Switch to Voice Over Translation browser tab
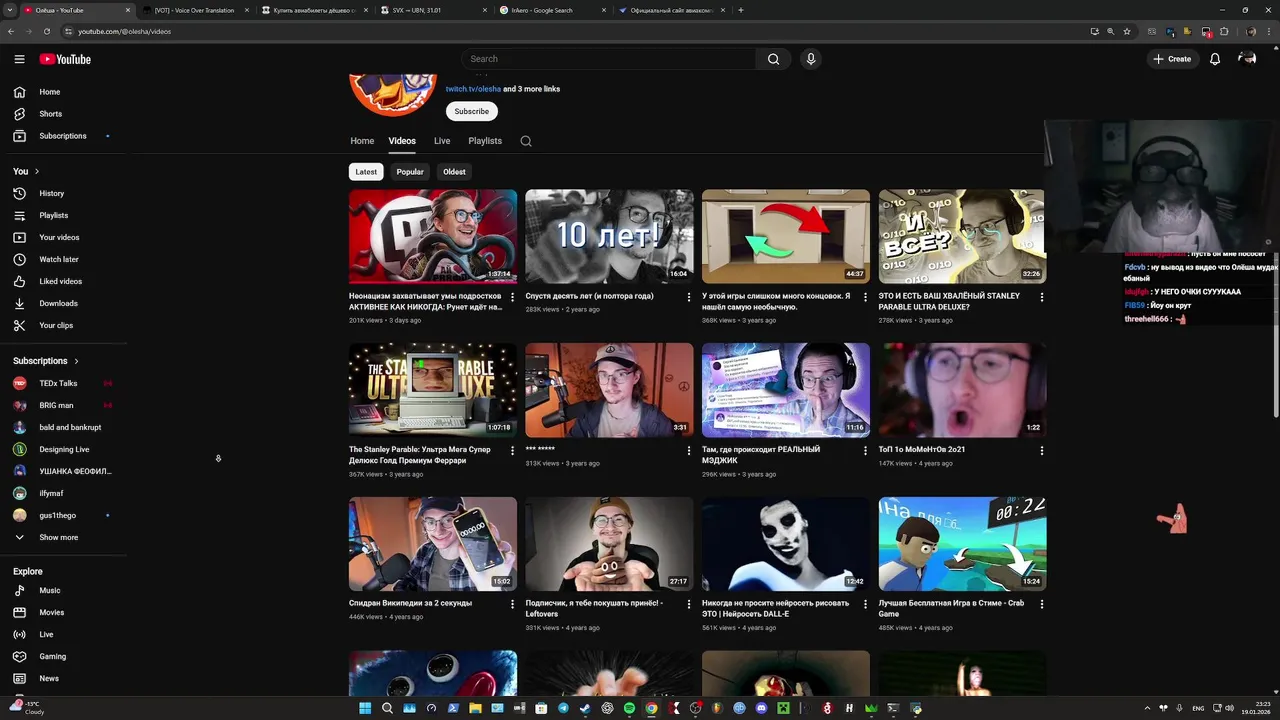The height and width of the screenshot is (720, 1280). point(194,10)
